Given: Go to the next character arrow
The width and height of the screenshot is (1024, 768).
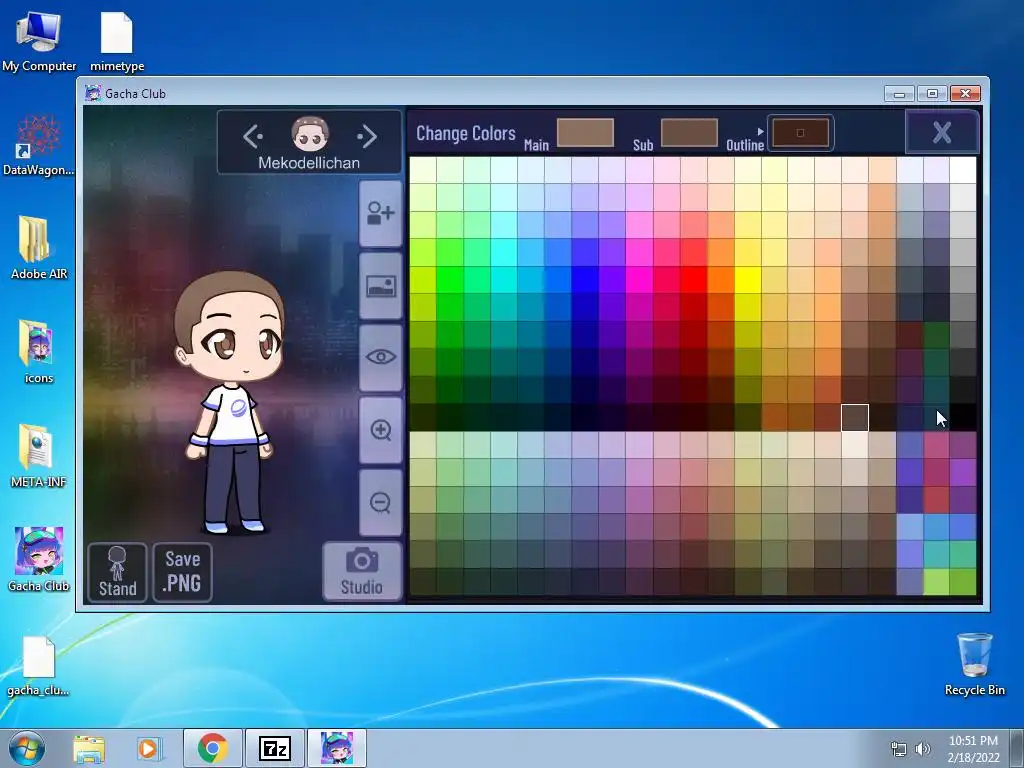Looking at the screenshot, I should [x=368, y=136].
